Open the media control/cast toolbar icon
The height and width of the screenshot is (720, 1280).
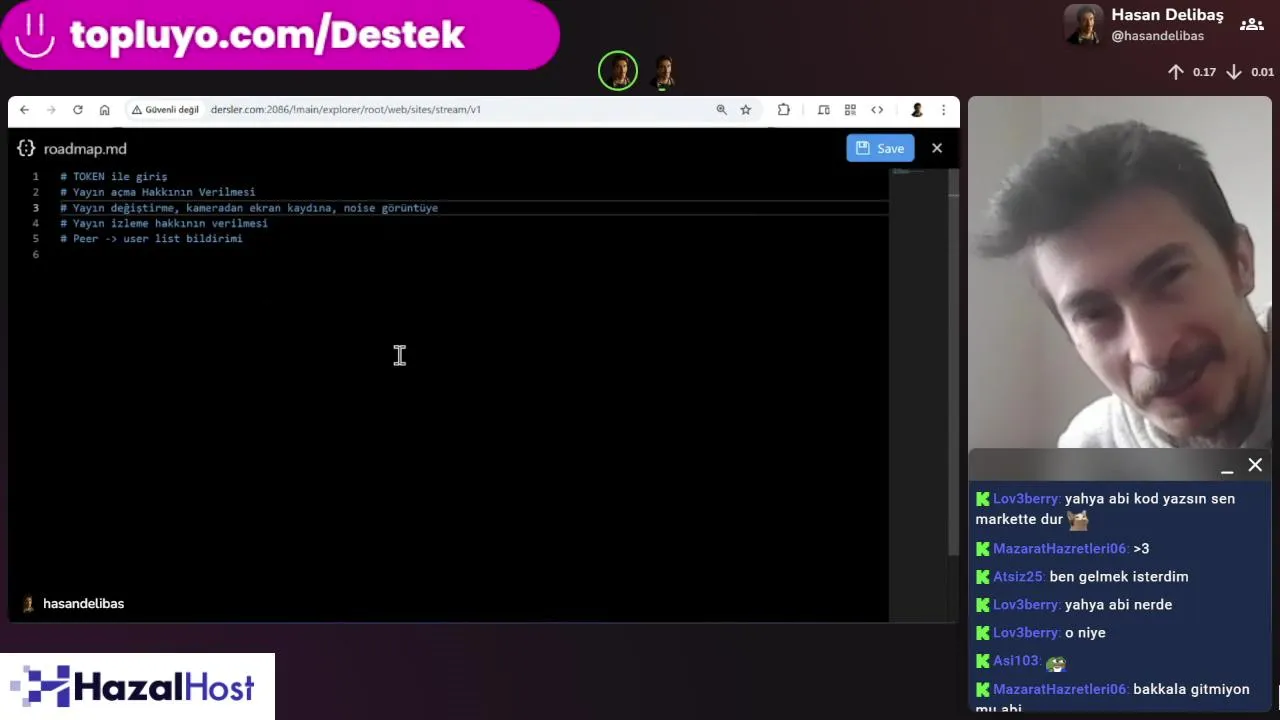pyautogui.click(x=824, y=110)
